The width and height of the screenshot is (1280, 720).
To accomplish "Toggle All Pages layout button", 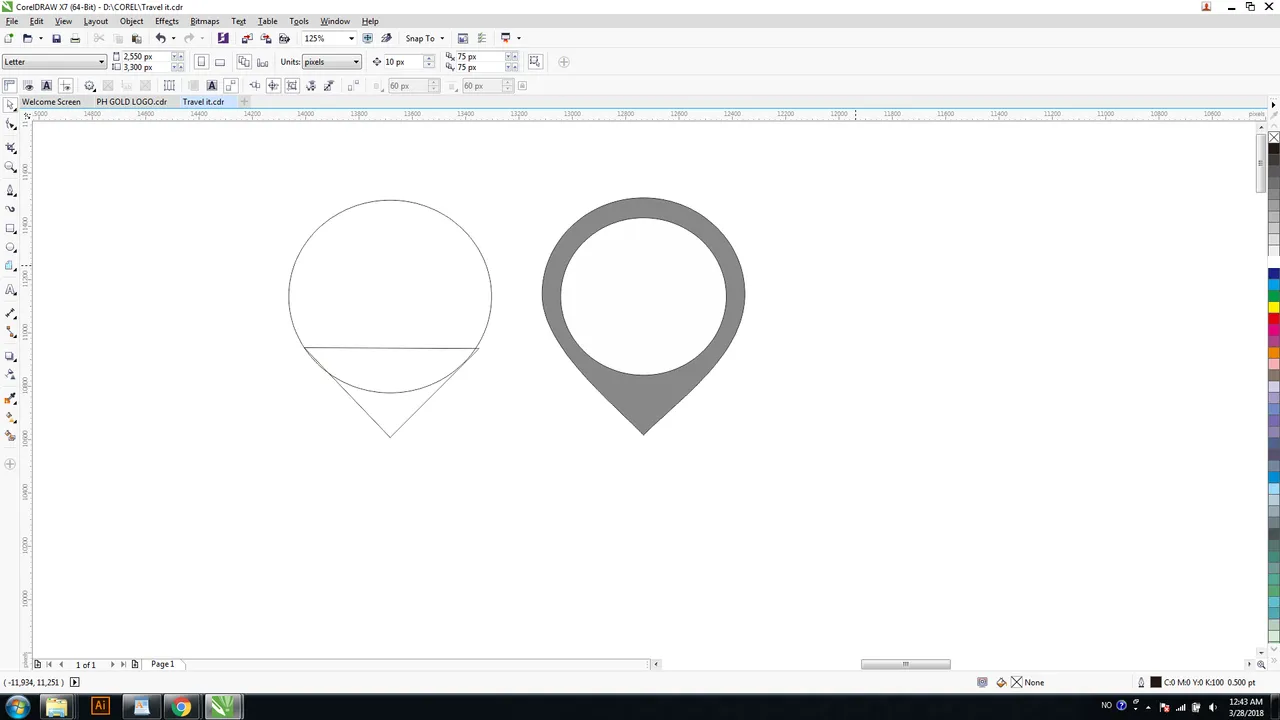I will tap(244, 62).
